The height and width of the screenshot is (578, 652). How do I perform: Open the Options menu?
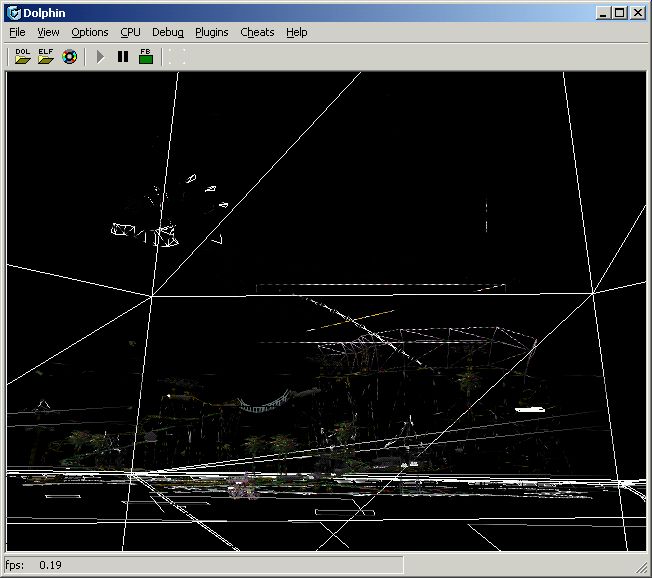tap(90, 32)
